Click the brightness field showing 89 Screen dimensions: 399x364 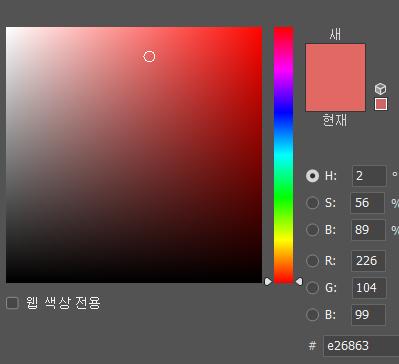[368, 230]
